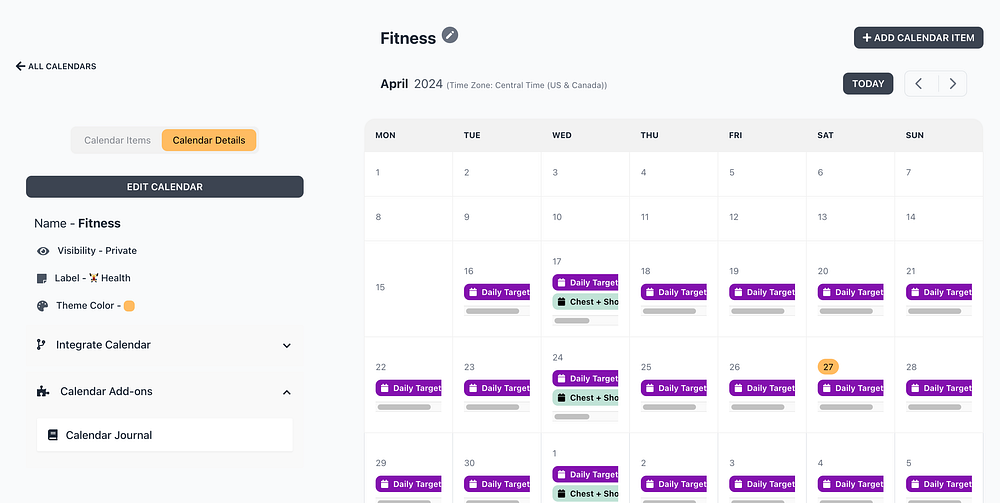Go to the next month
This screenshot has height=503, width=1000.
[952, 84]
